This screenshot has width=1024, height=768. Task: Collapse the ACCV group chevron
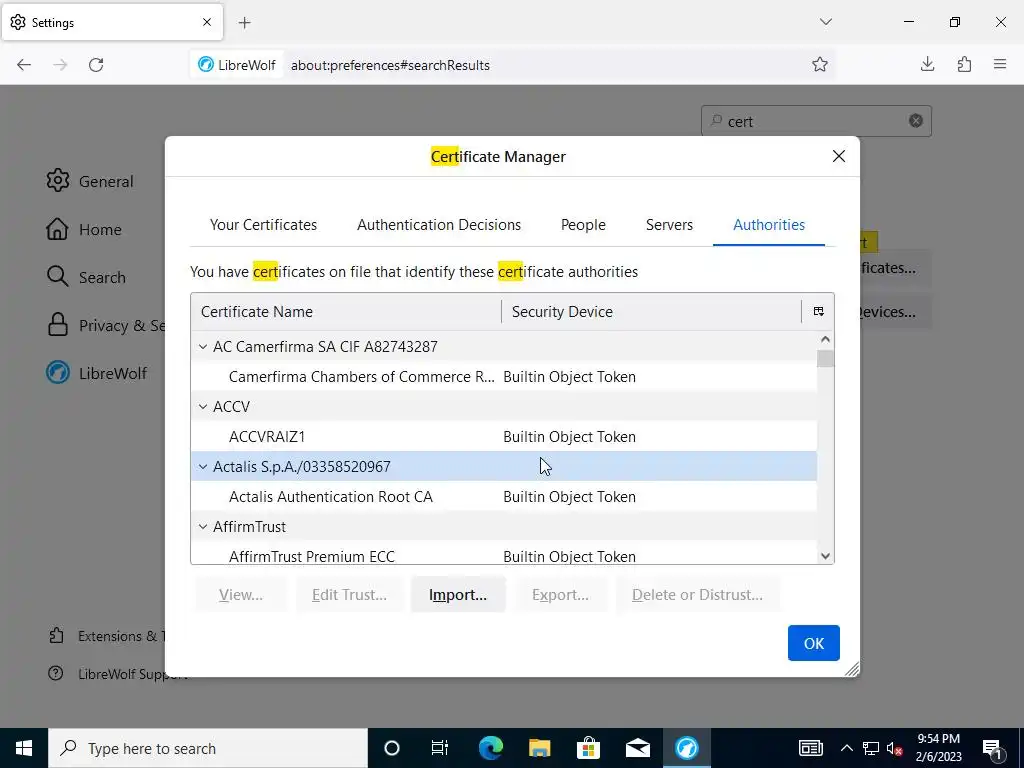(x=203, y=407)
